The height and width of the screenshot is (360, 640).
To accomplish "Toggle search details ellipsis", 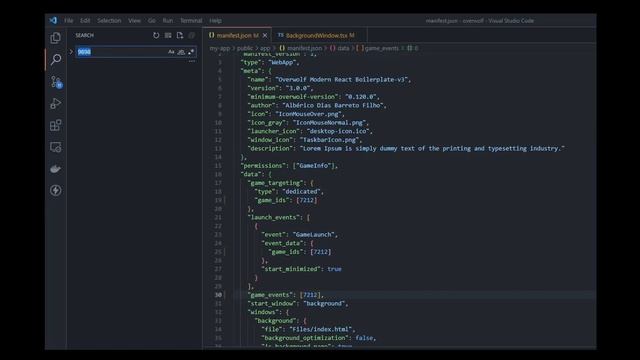I will click(x=192, y=61).
